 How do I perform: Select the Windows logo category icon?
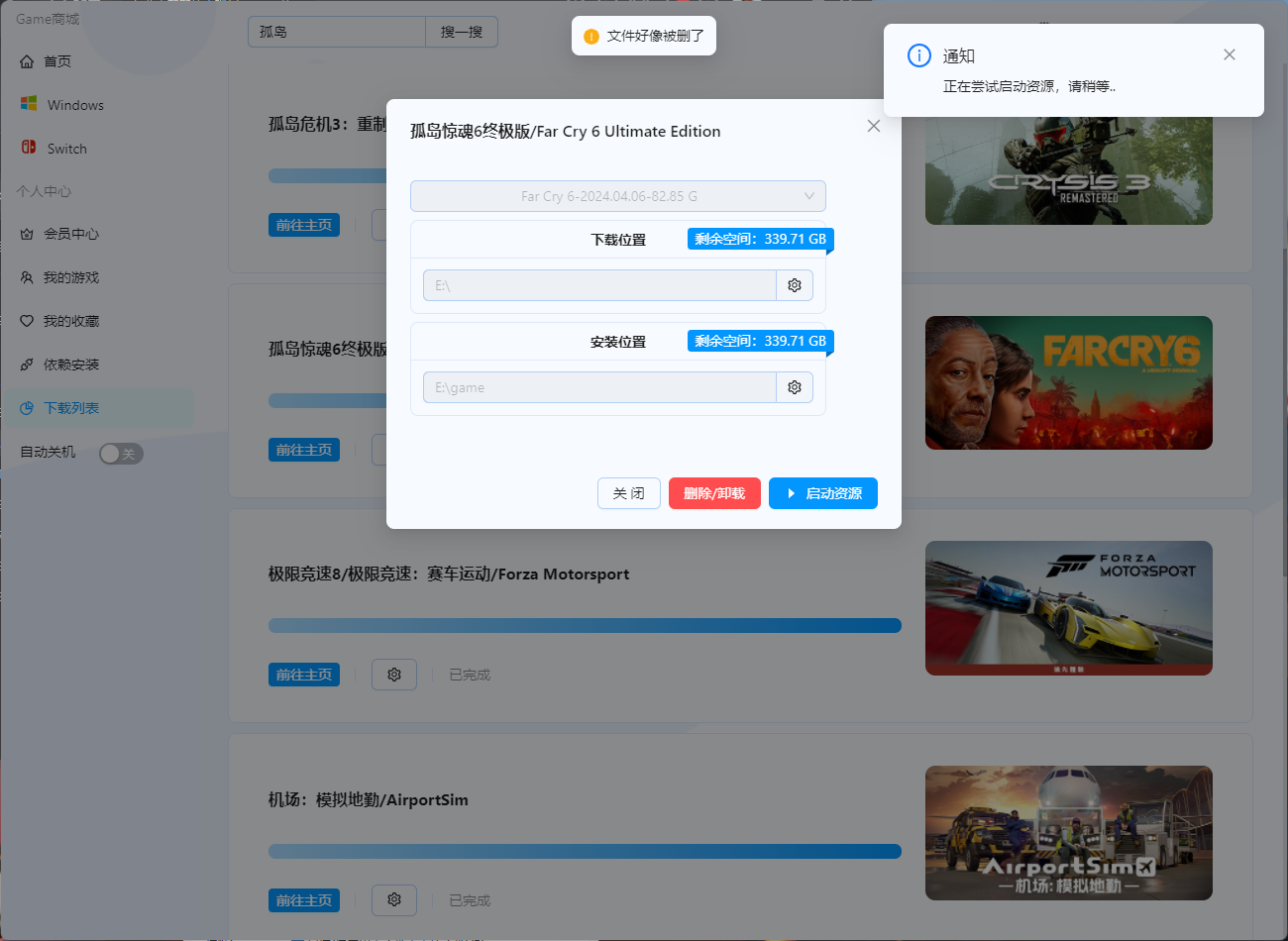29,104
